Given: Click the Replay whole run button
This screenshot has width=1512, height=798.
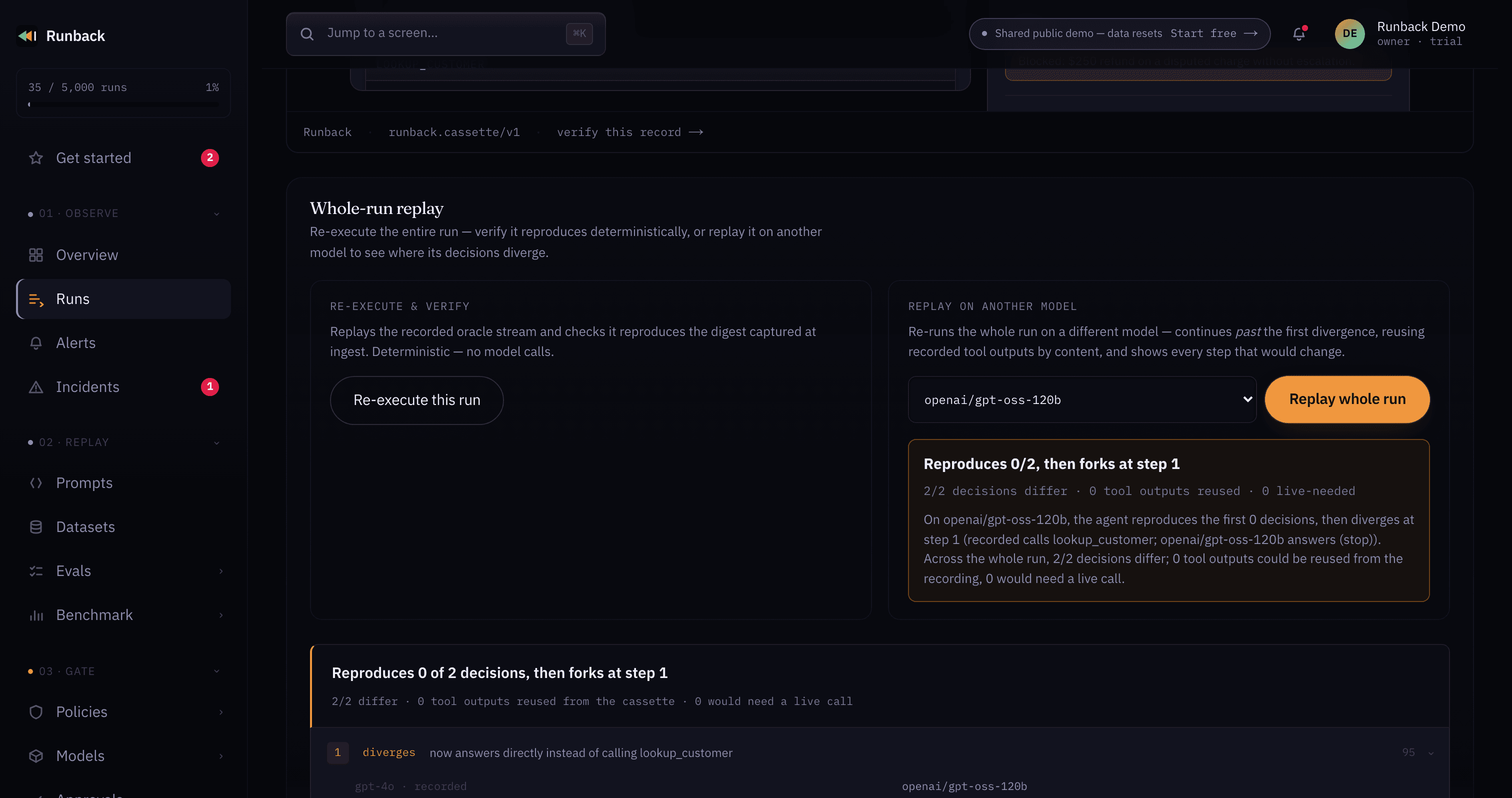Looking at the screenshot, I should (1347, 399).
